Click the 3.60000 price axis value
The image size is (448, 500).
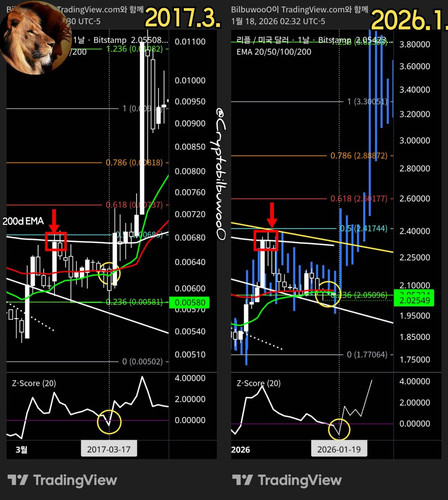pyautogui.click(x=415, y=66)
